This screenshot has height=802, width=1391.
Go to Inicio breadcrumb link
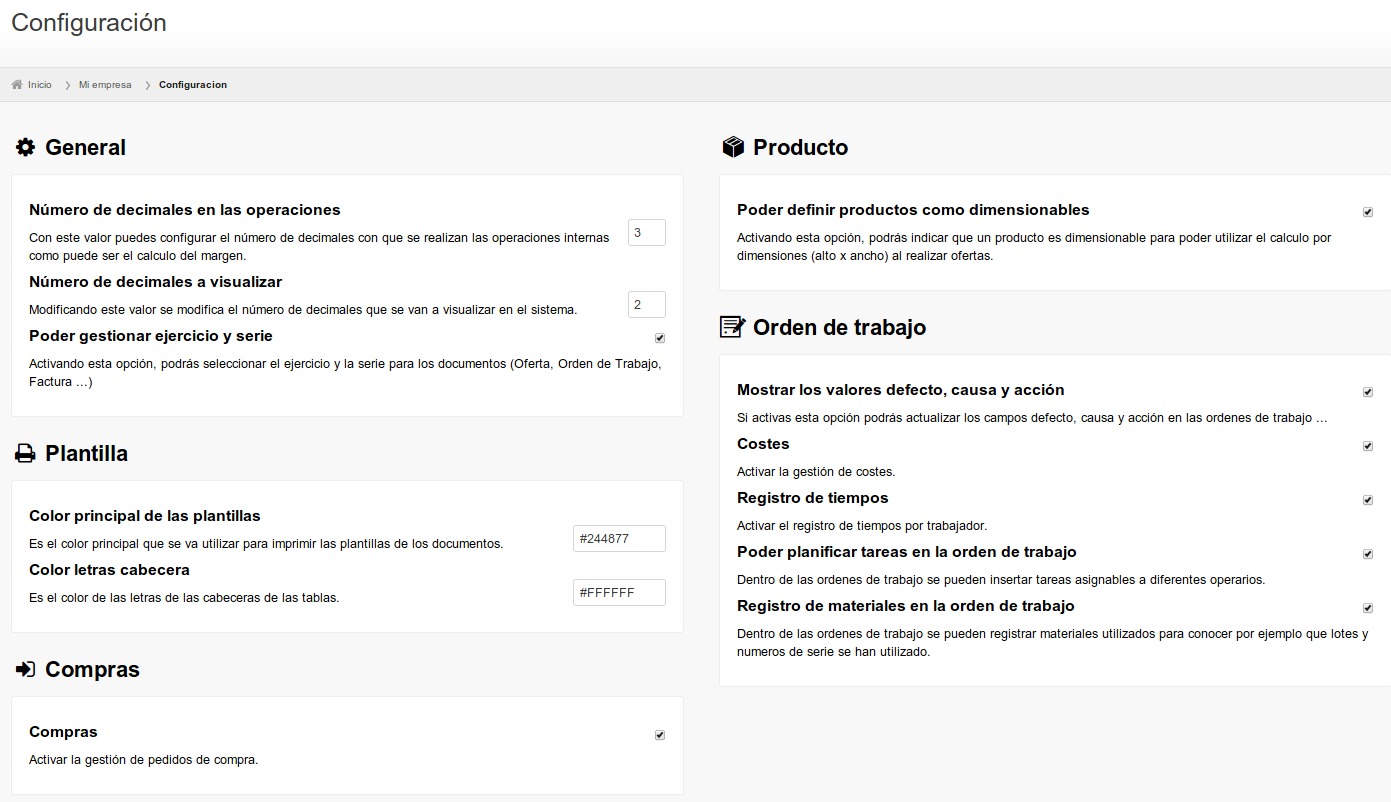(x=40, y=85)
